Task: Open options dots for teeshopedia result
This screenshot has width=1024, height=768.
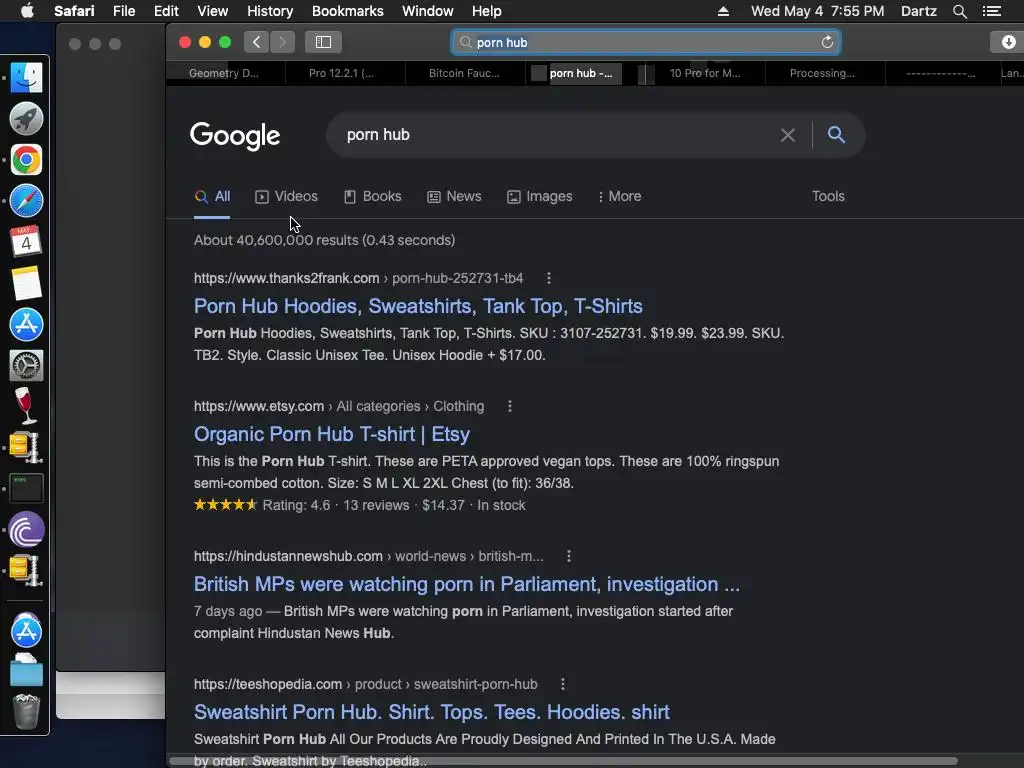Action: pyautogui.click(x=563, y=684)
